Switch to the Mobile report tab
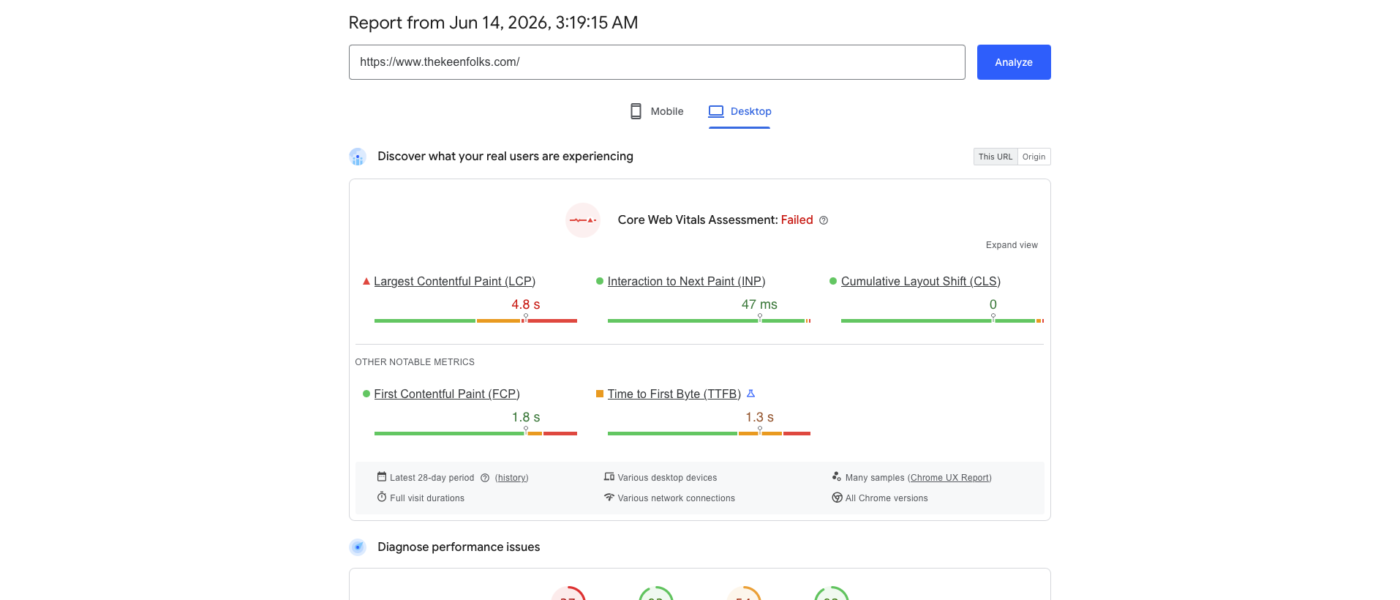Image resolution: width=1400 pixels, height=600 pixels. coord(656,112)
